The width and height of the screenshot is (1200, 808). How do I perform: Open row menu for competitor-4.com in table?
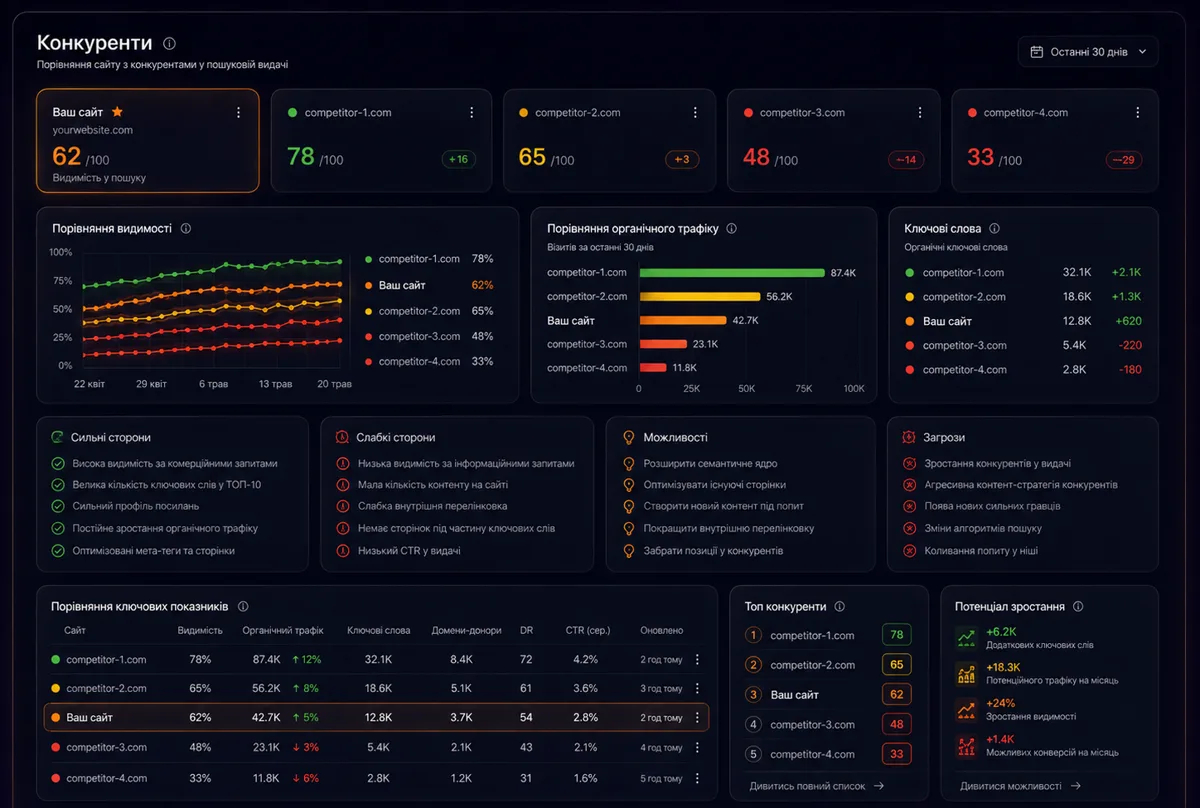coord(697,778)
